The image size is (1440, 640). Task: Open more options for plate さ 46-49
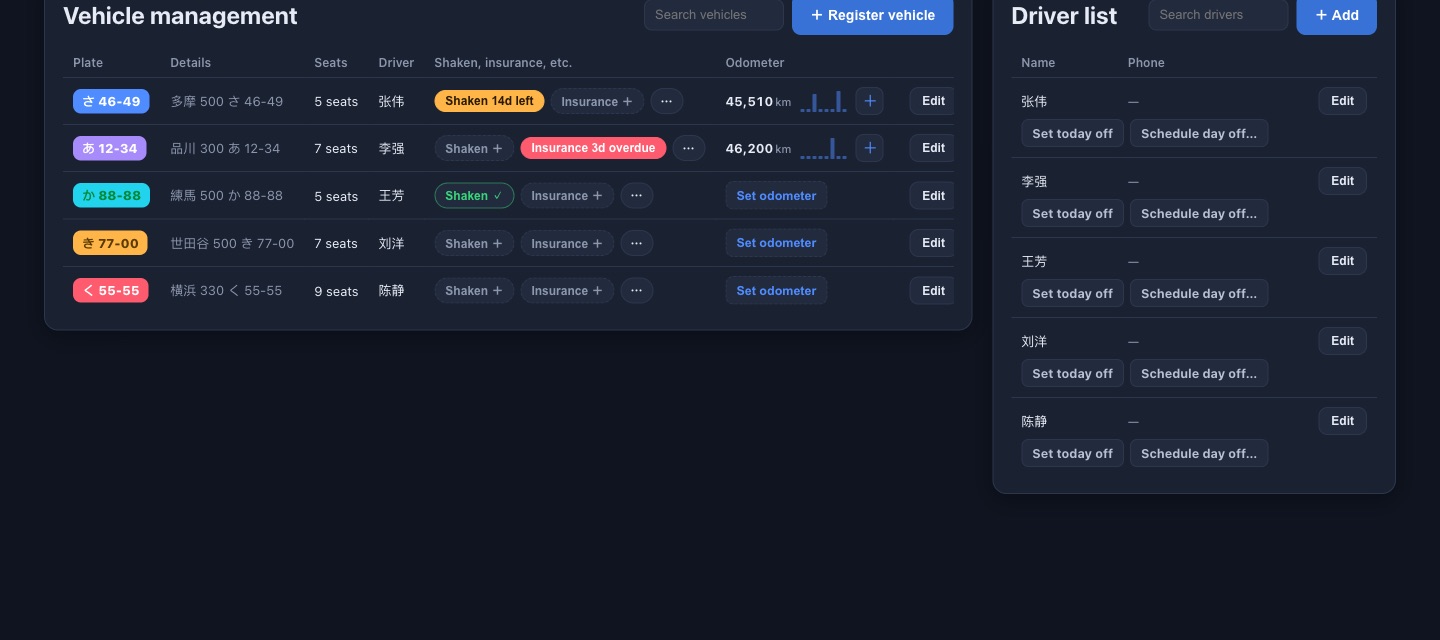coord(667,101)
